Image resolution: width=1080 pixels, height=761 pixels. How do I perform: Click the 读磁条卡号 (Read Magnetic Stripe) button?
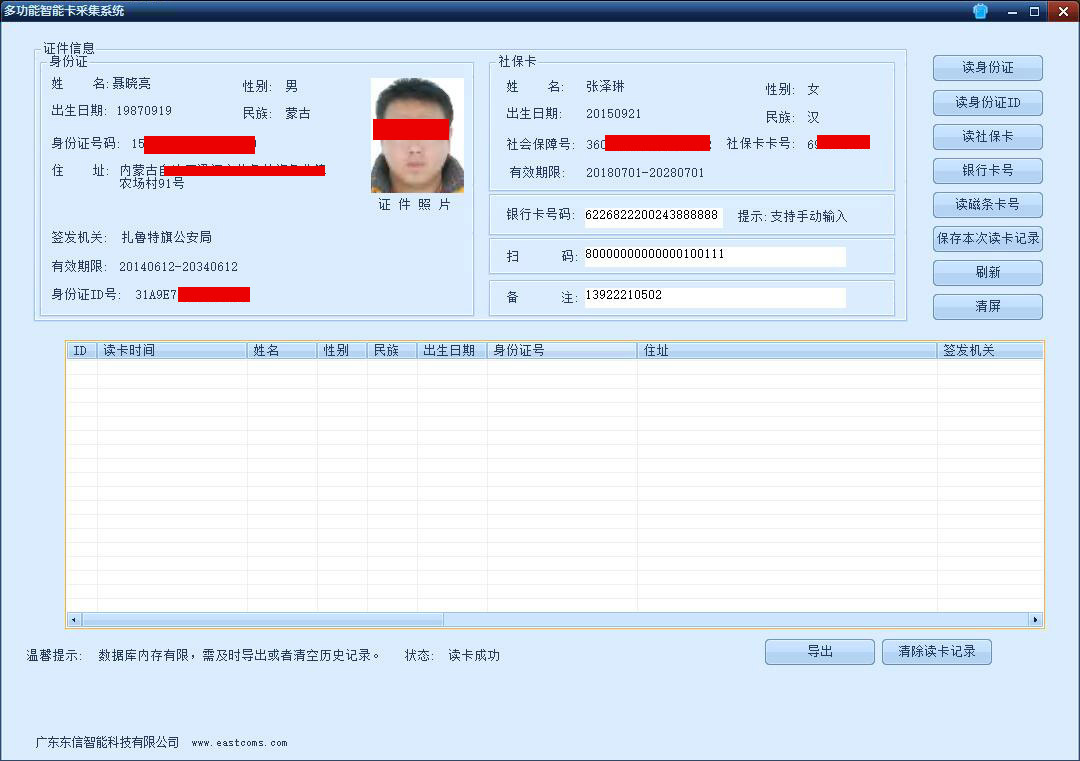click(x=987, y=204)
